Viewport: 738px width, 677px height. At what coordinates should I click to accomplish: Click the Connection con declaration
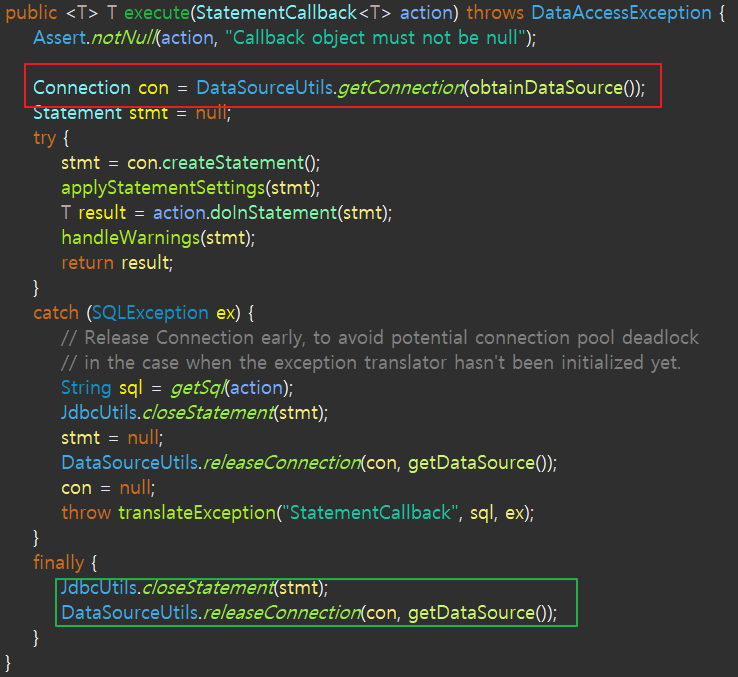pos(101,88)
